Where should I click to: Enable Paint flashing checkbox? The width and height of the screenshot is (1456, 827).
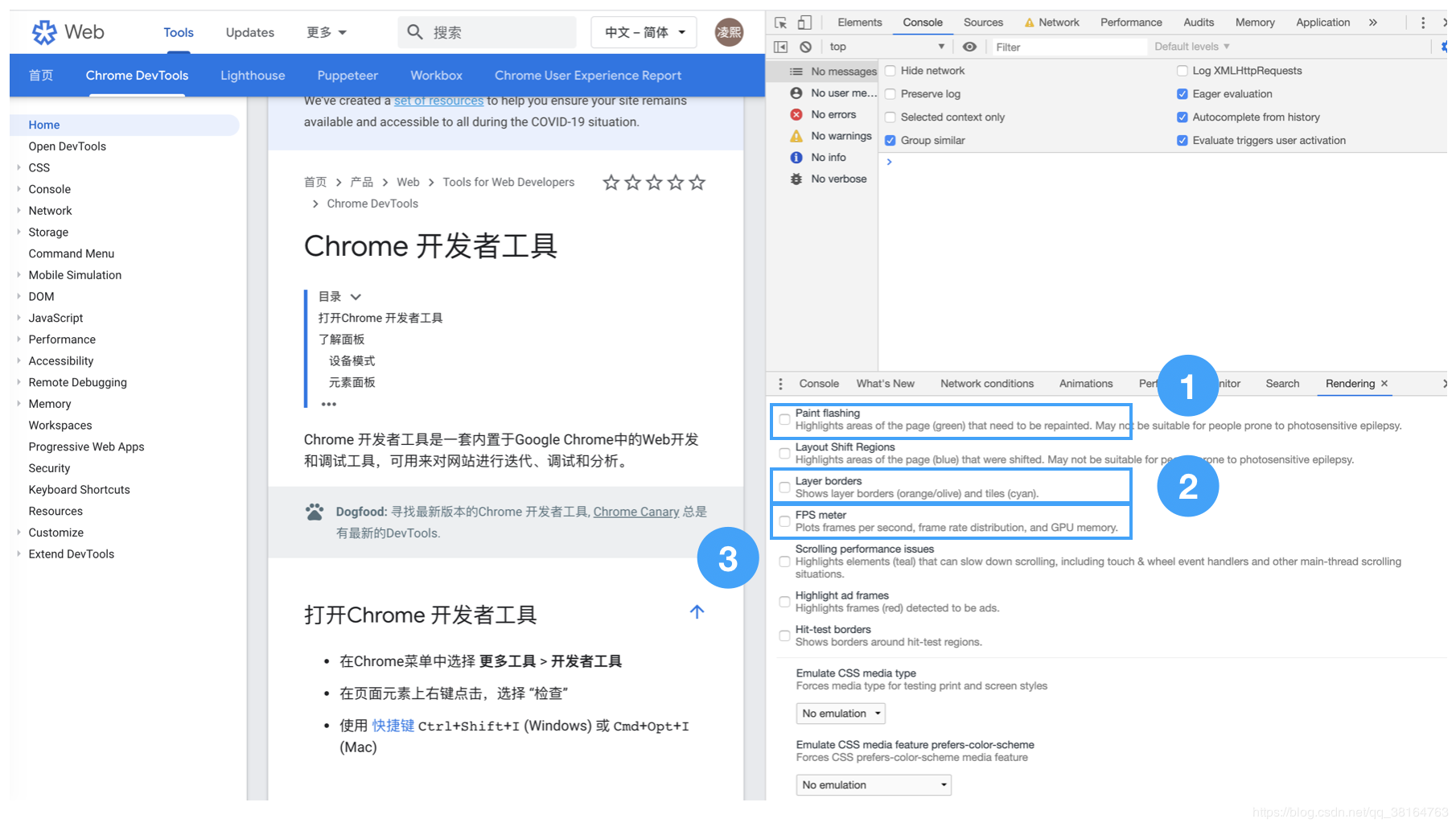784,419
